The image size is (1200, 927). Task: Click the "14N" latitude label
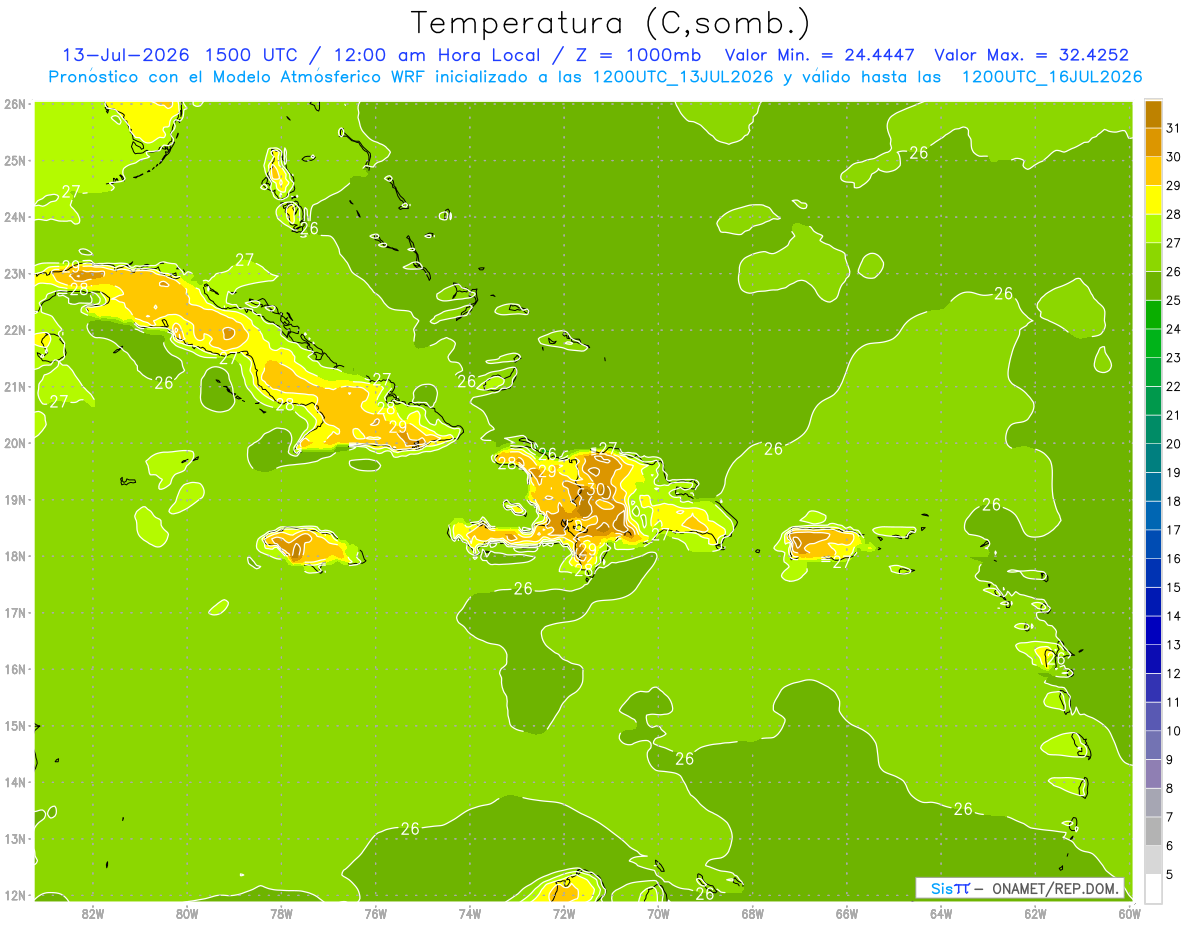tap(14, 782)
